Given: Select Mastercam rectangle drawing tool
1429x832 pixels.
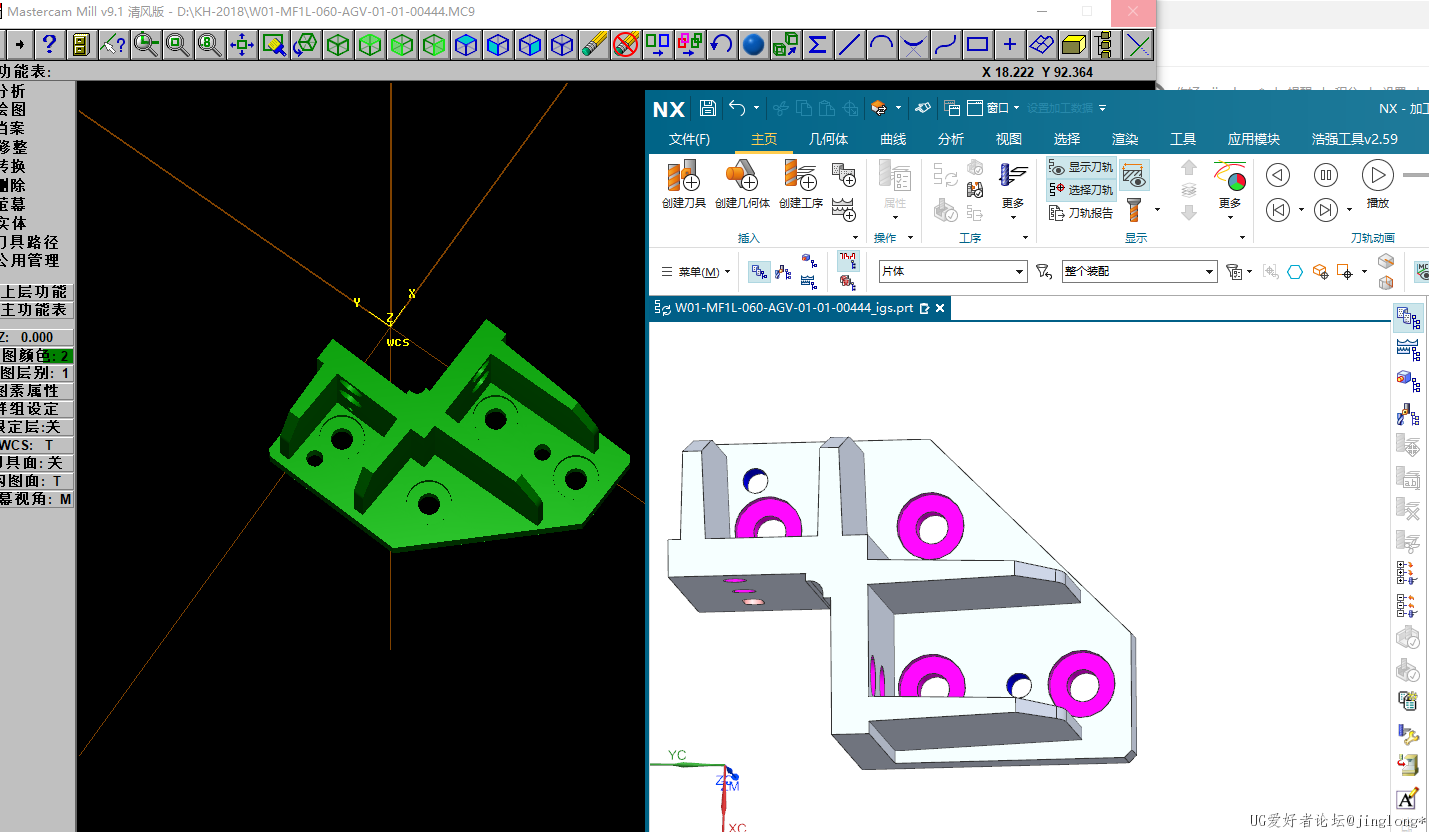Looking at the screenshot, I should tap(978, 44).
